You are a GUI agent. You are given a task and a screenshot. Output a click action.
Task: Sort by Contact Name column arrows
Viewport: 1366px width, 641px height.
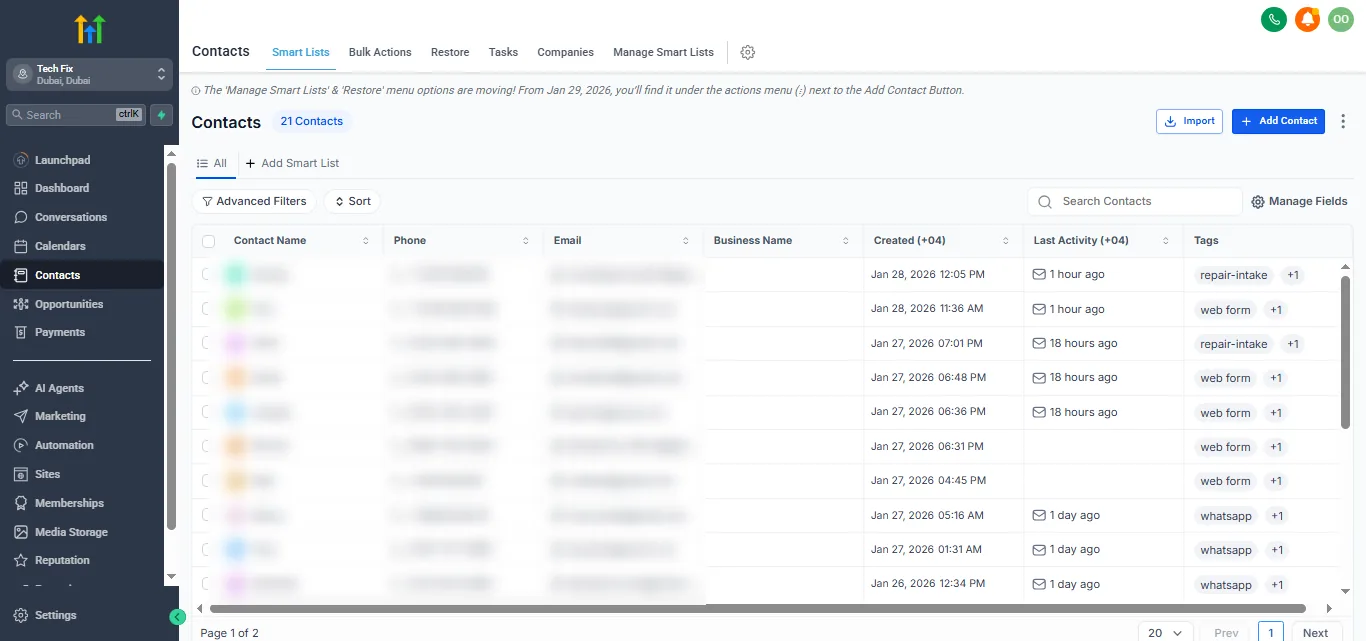point(365,241)
